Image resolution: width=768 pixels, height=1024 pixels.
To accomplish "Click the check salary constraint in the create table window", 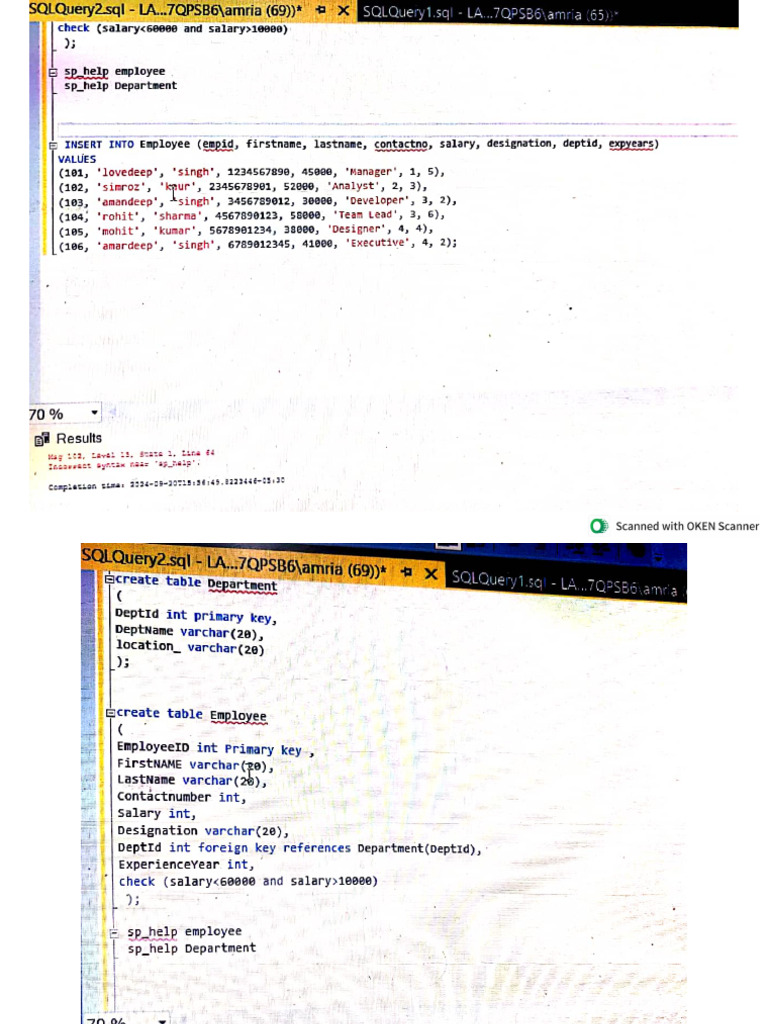I will click(248, 881).
